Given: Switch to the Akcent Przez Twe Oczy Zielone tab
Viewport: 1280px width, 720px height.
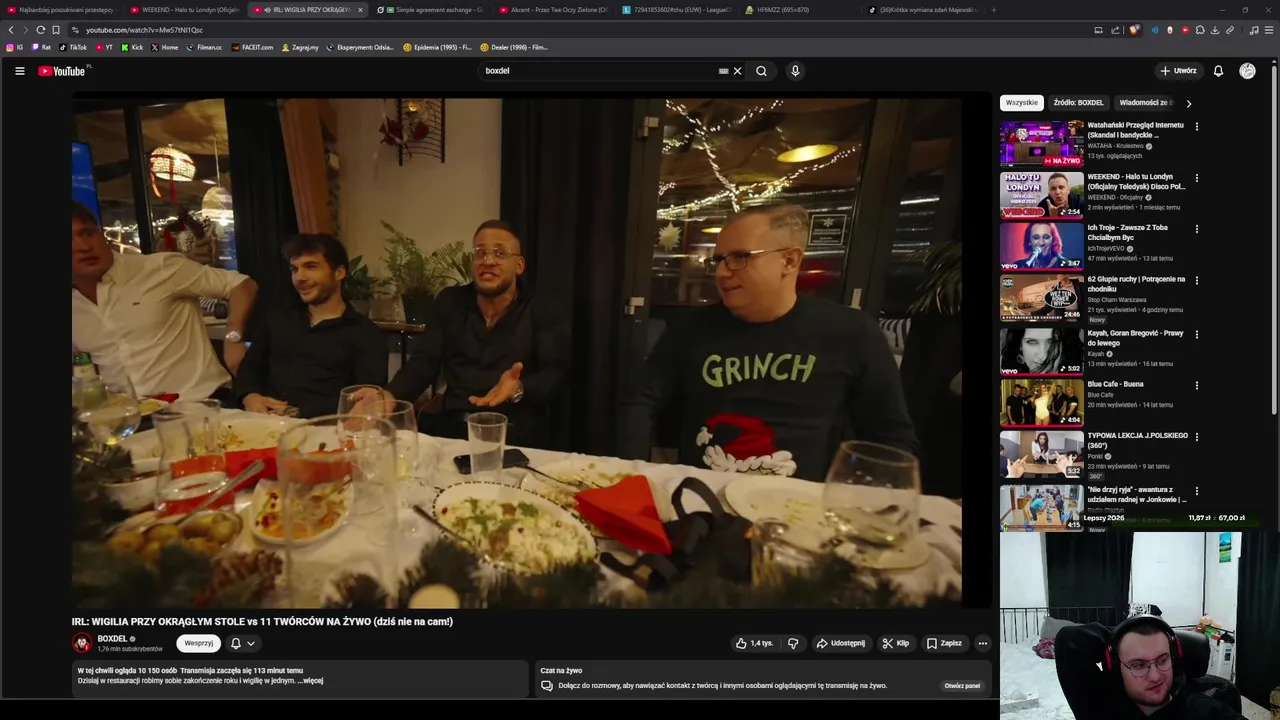Looking at the screenshot, I should [x=554, y=10].
